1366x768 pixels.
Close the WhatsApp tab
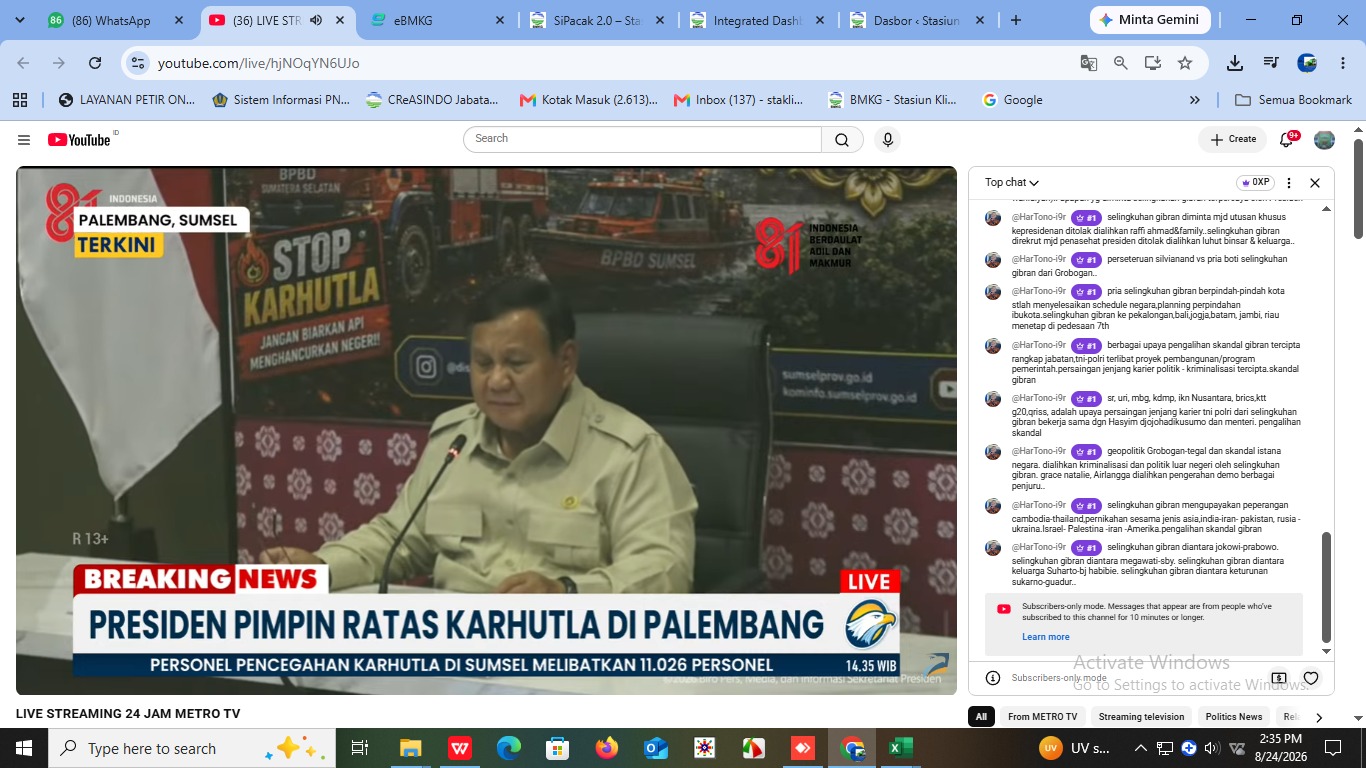pyautogui.click(x=179, y=20)
